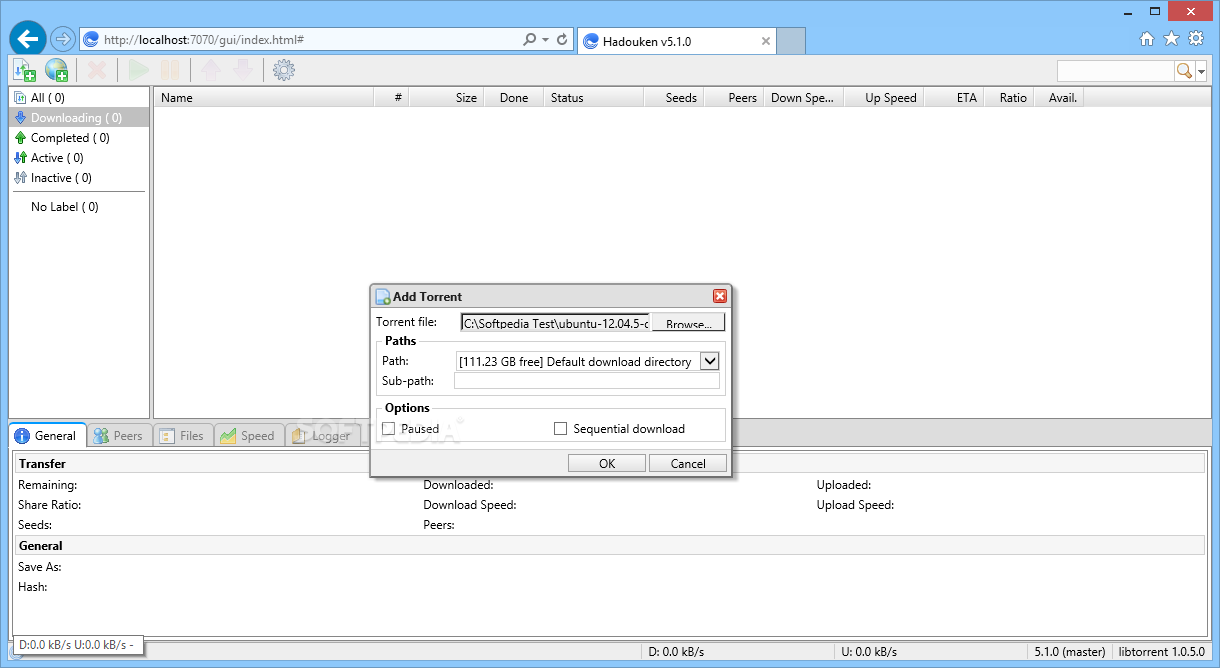
Task: Sort by the ETA column header
Action: tap(954, 98)
